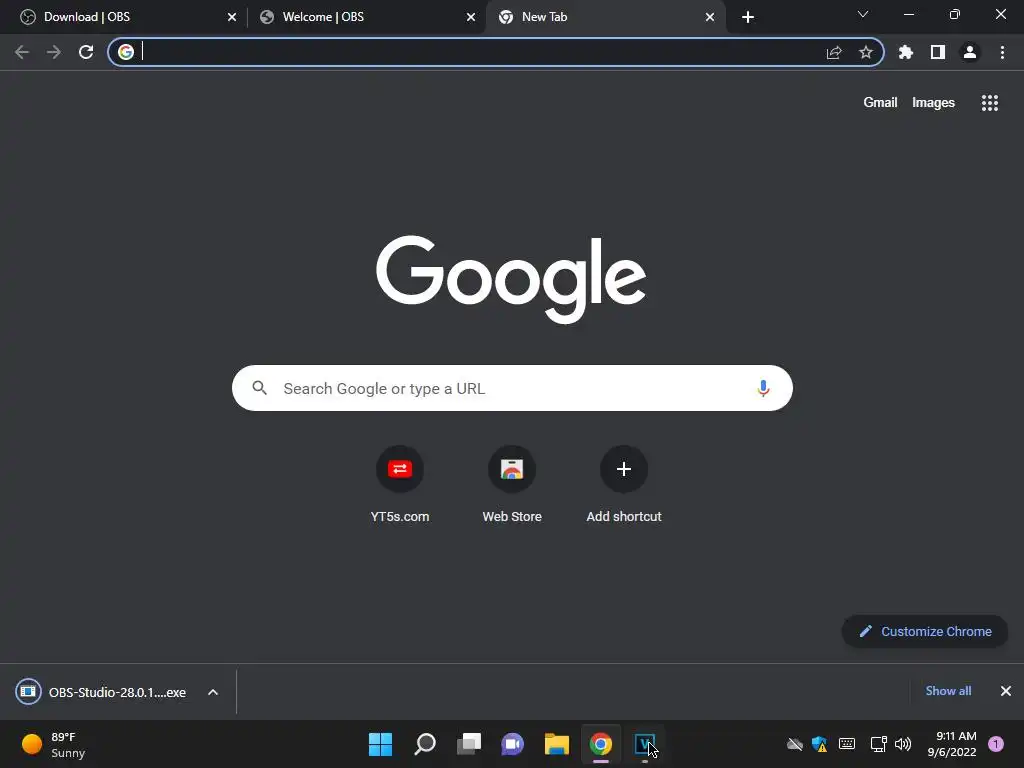Show all downloads
1024x768 pixels.
coord(948,691)
